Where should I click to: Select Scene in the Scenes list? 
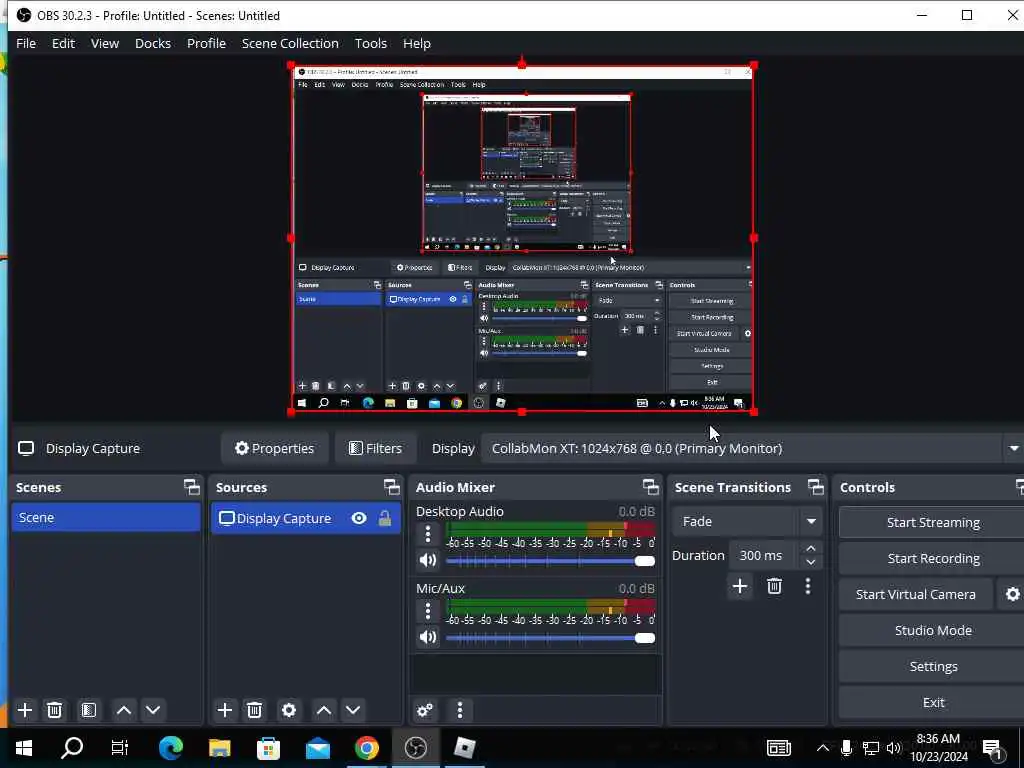point(106,517)
